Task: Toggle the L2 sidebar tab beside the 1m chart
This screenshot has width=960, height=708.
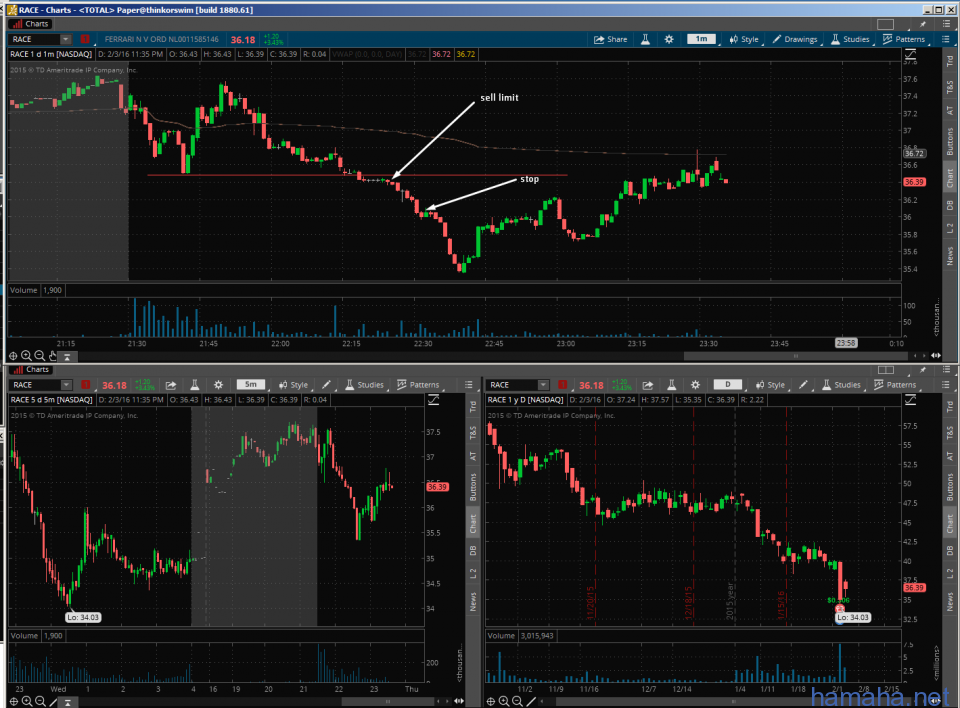Action: (x=950, y=228)
